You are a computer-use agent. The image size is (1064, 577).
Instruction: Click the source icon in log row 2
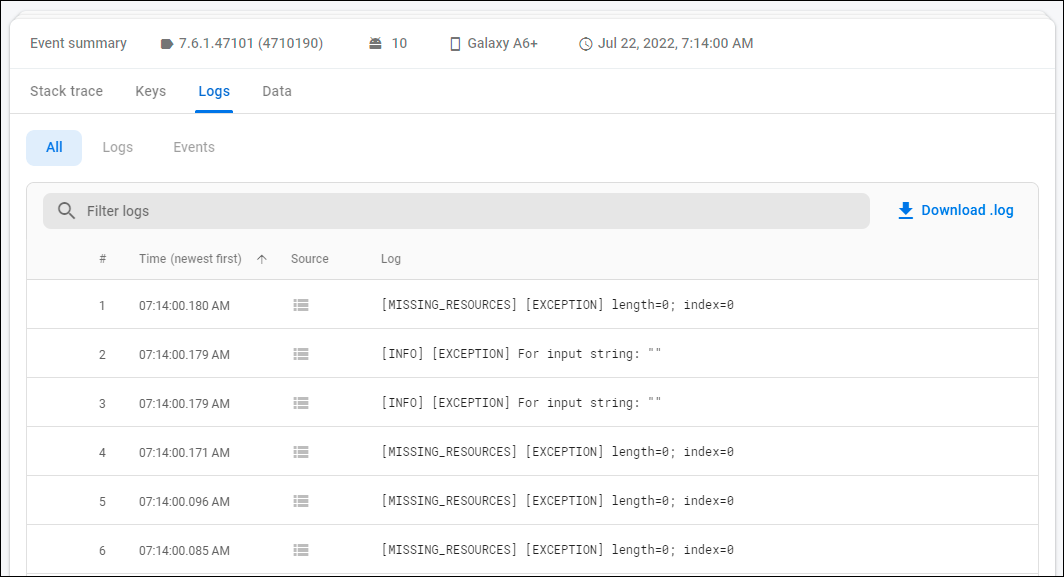click(x=301, y=354)
